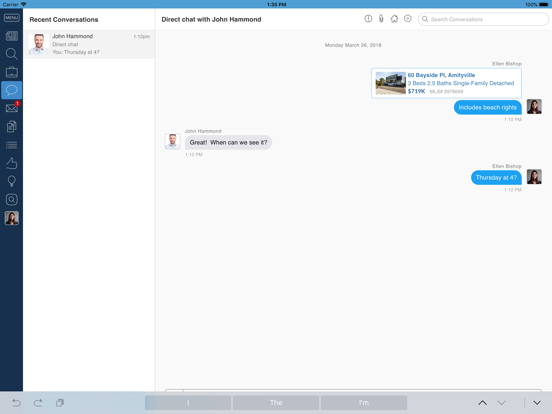Click the 'Includes beach rights' message bubble
Image resolution: width=552 pixels, height=414 pixels.
coord(488,107)
